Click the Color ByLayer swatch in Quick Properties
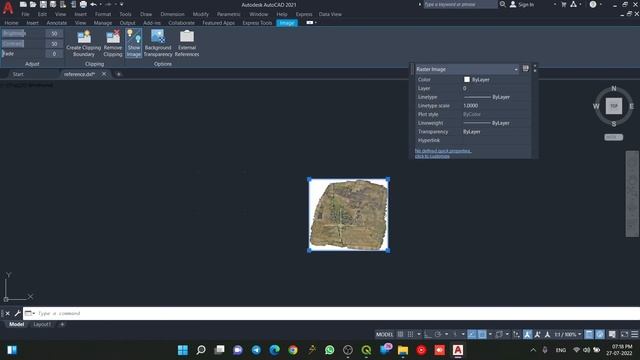 (x=467, y=80)
